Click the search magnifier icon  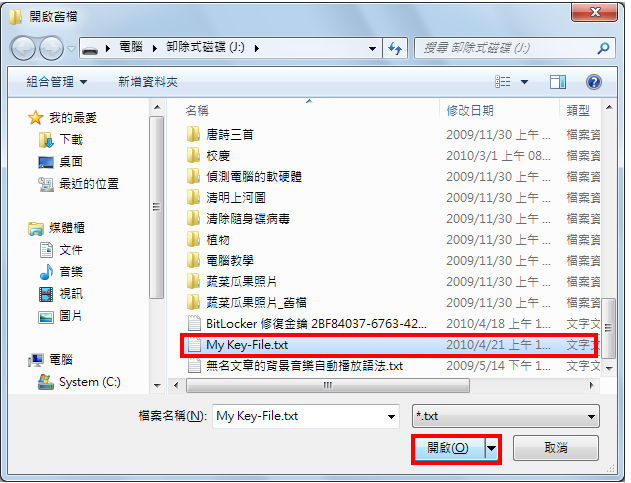point(603,48)
